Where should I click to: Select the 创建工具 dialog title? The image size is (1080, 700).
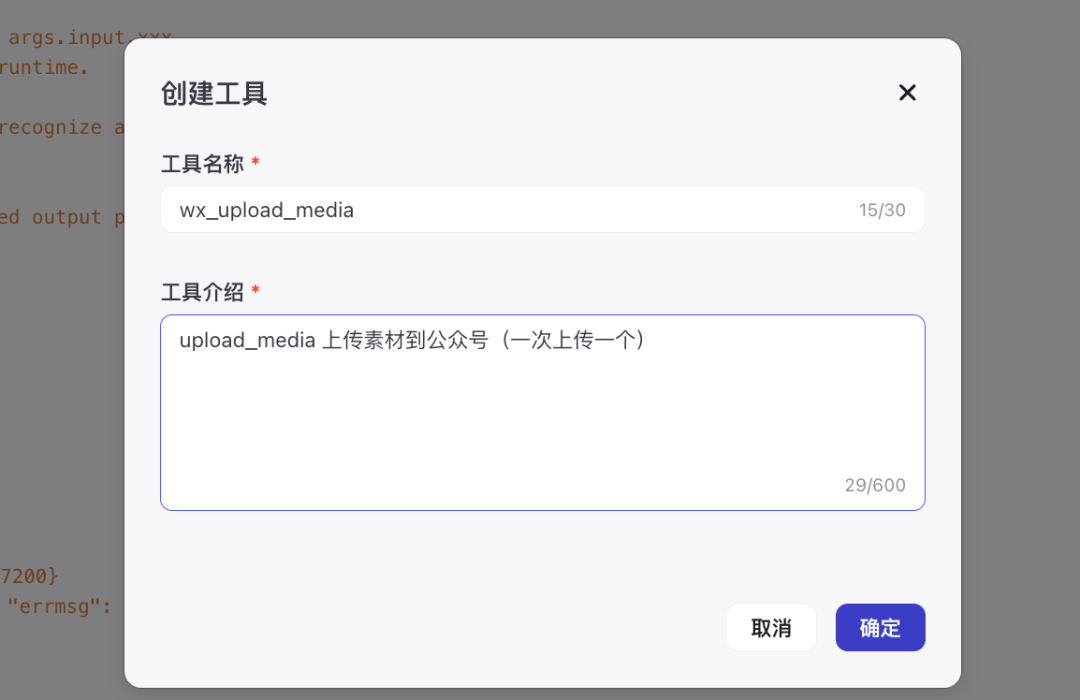tap(213, 92)
